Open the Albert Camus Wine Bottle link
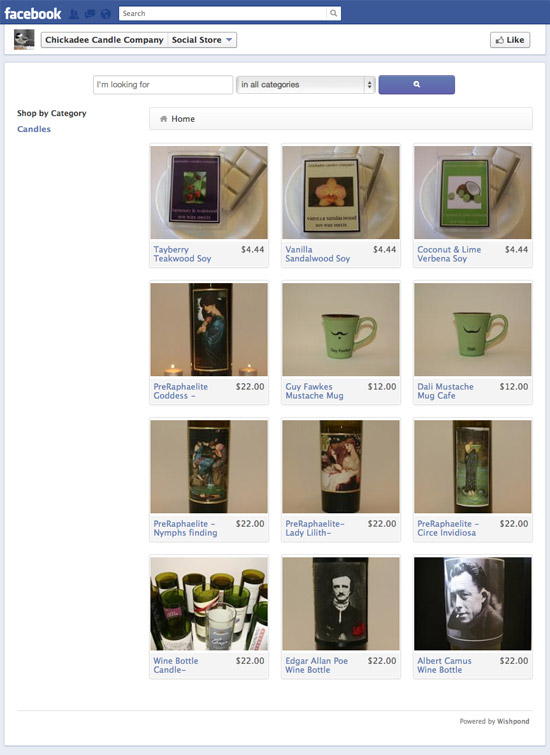 point(445,665)
